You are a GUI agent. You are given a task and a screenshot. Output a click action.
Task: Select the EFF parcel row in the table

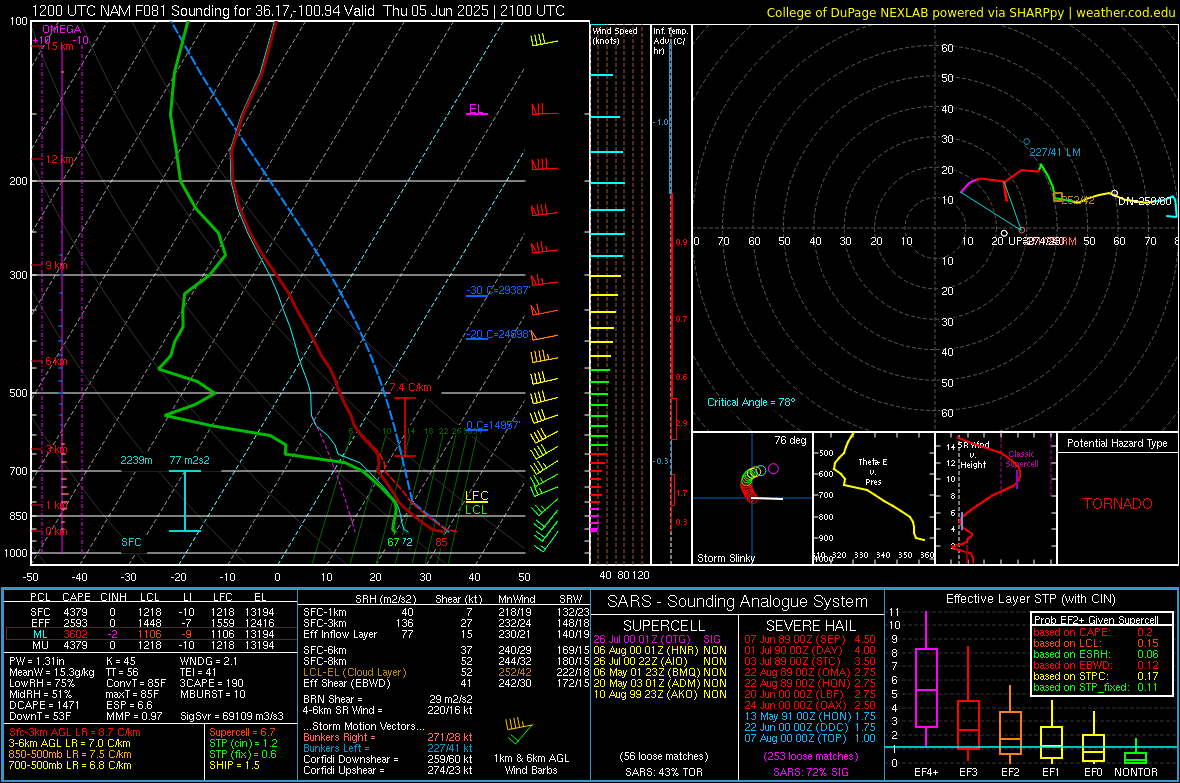click(151, 623)
